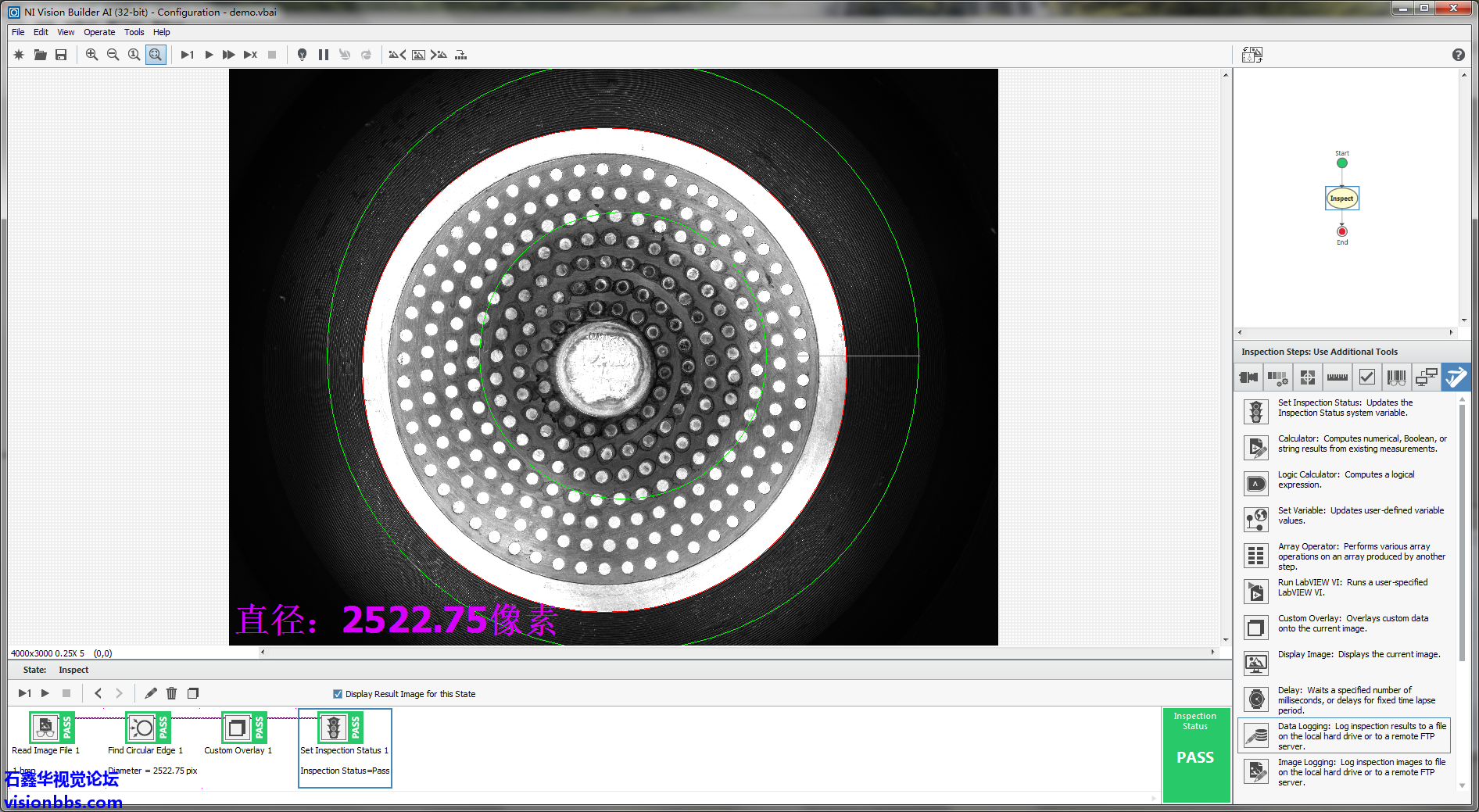Open the Check Presence checkmark tab
The width and height of the screenshot is (1479, 812).
1366,377
